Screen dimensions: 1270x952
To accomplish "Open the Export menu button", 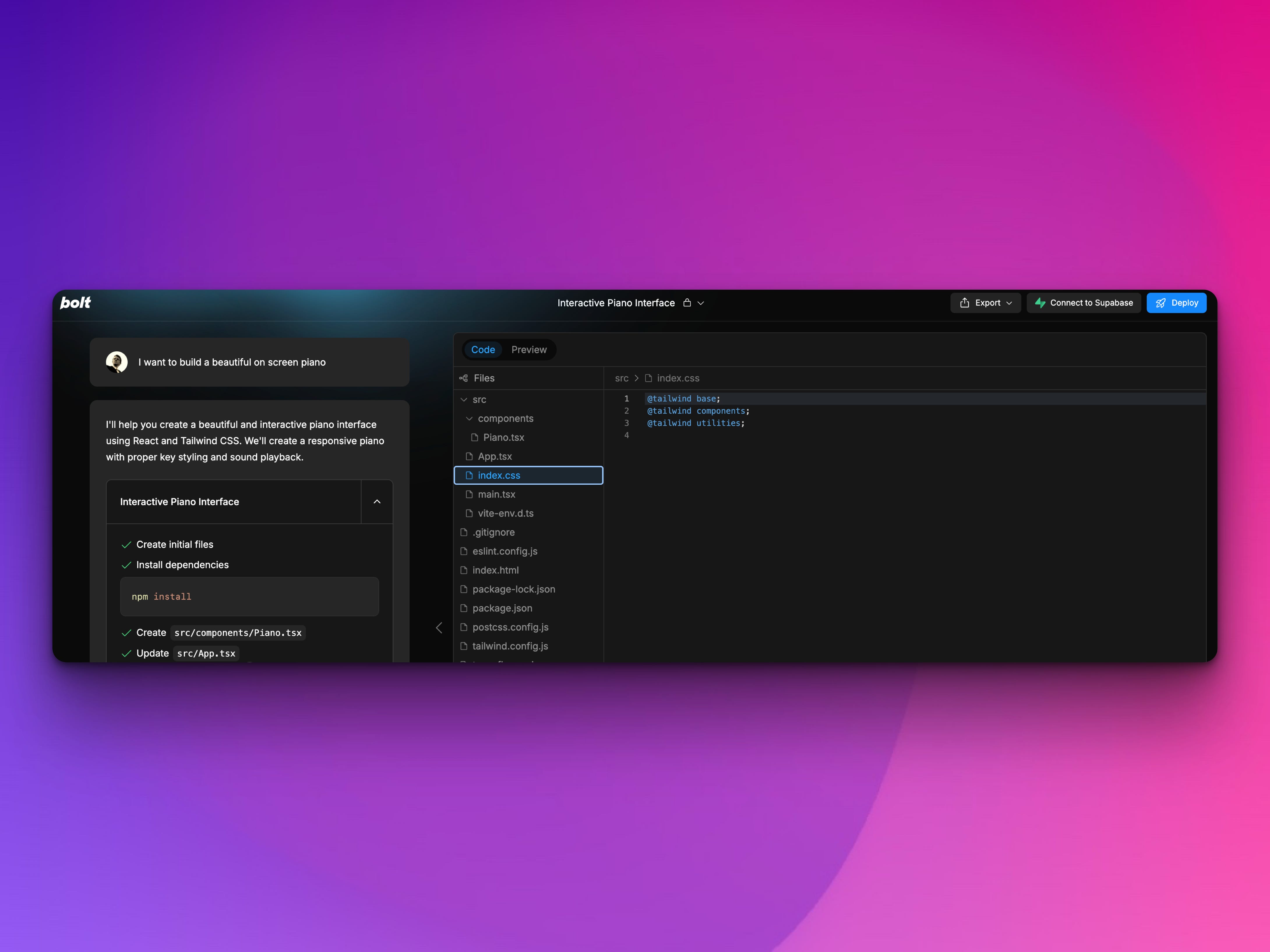I will tap(985, 302).
